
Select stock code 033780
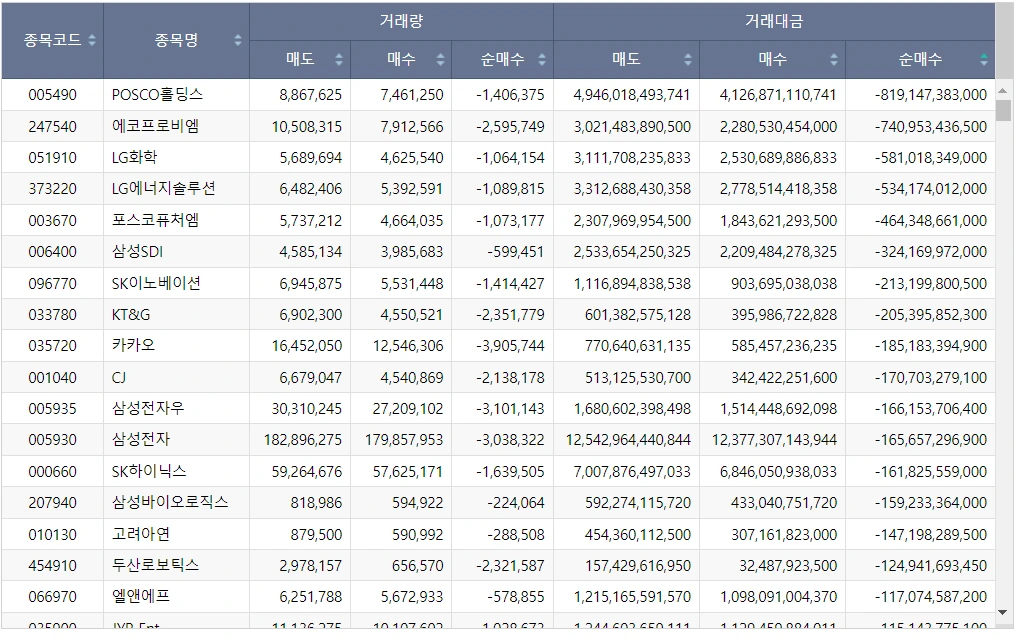[x=52, y=314]
